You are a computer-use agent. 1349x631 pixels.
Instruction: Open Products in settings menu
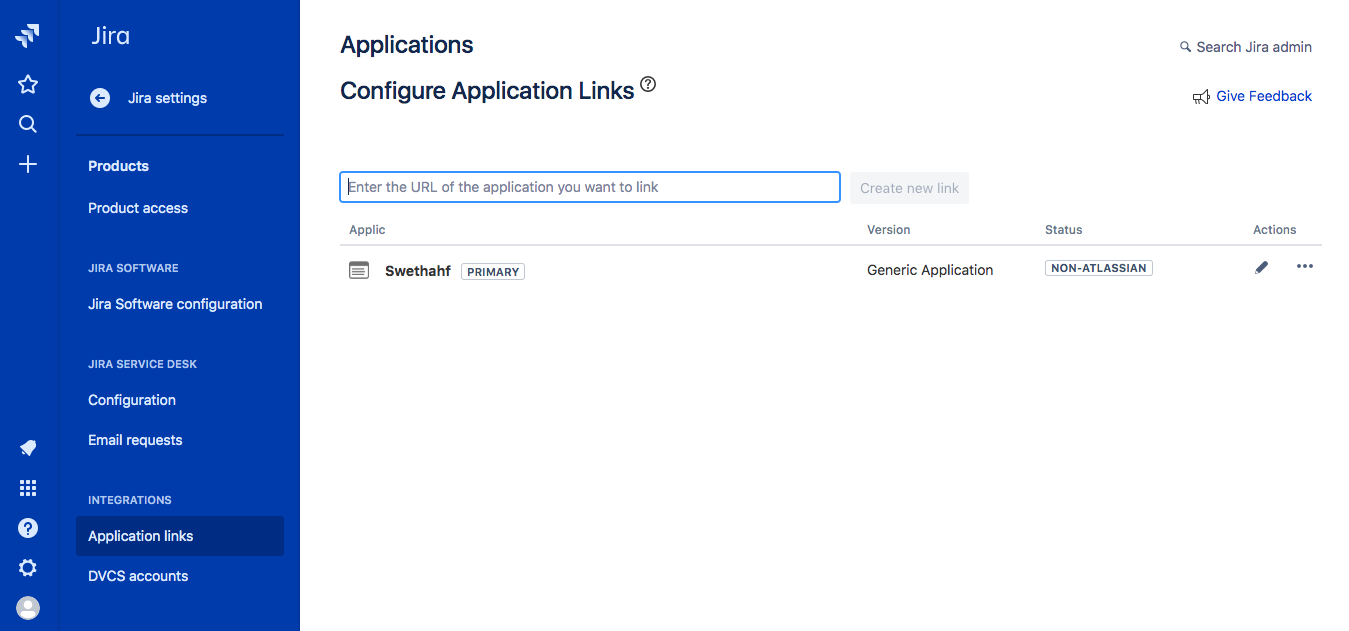pyautogui.click(x=118, y=166)
